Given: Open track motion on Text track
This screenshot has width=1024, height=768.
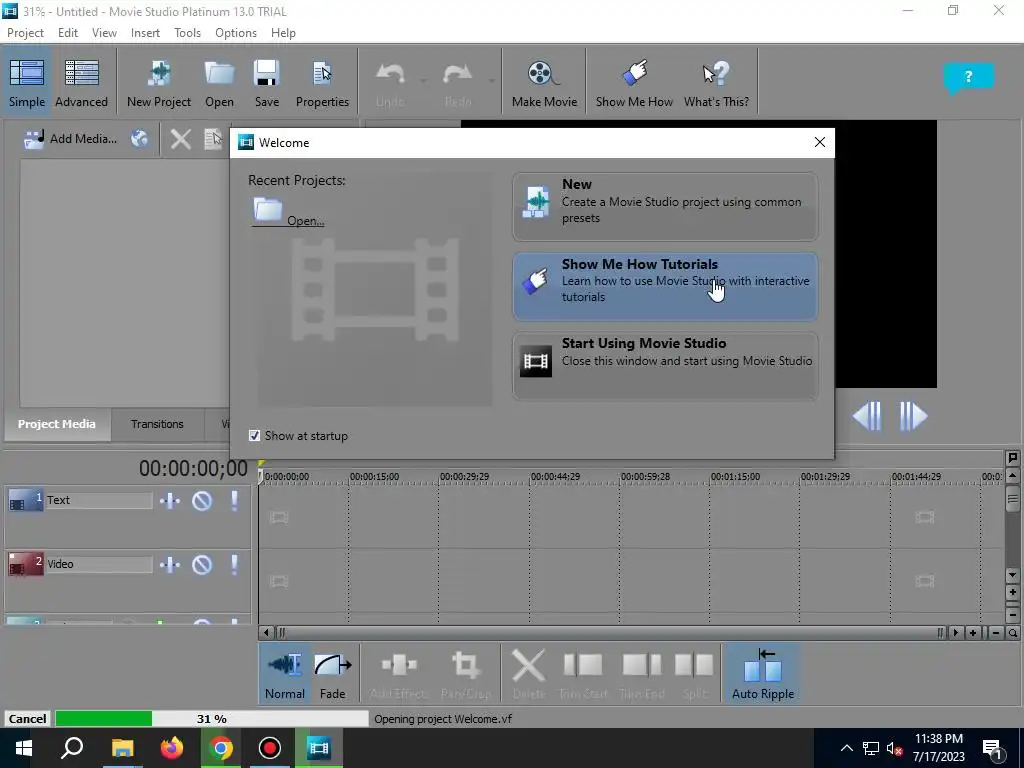Looking at the screenshot, I should 170,501.
